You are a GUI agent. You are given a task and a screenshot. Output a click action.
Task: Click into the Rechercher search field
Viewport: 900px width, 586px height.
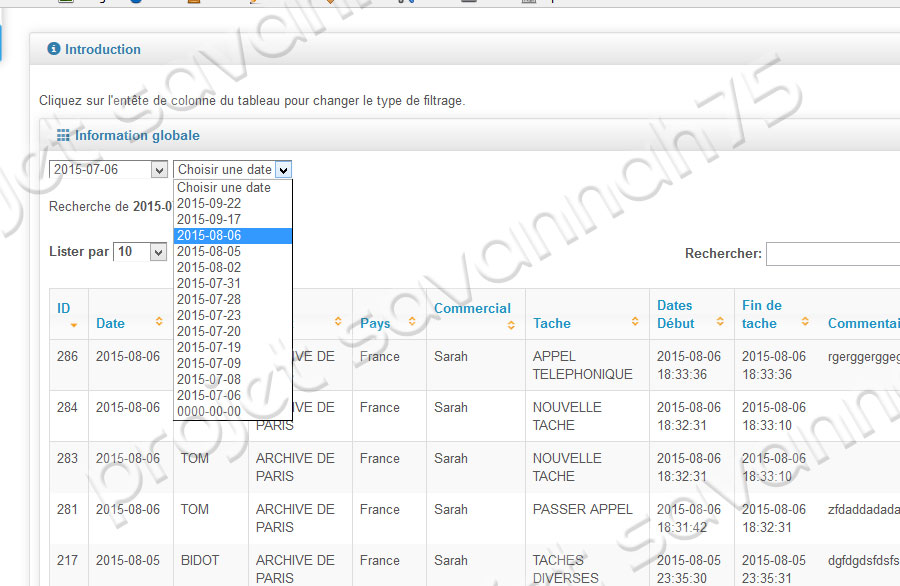click(x=832, y=254)
